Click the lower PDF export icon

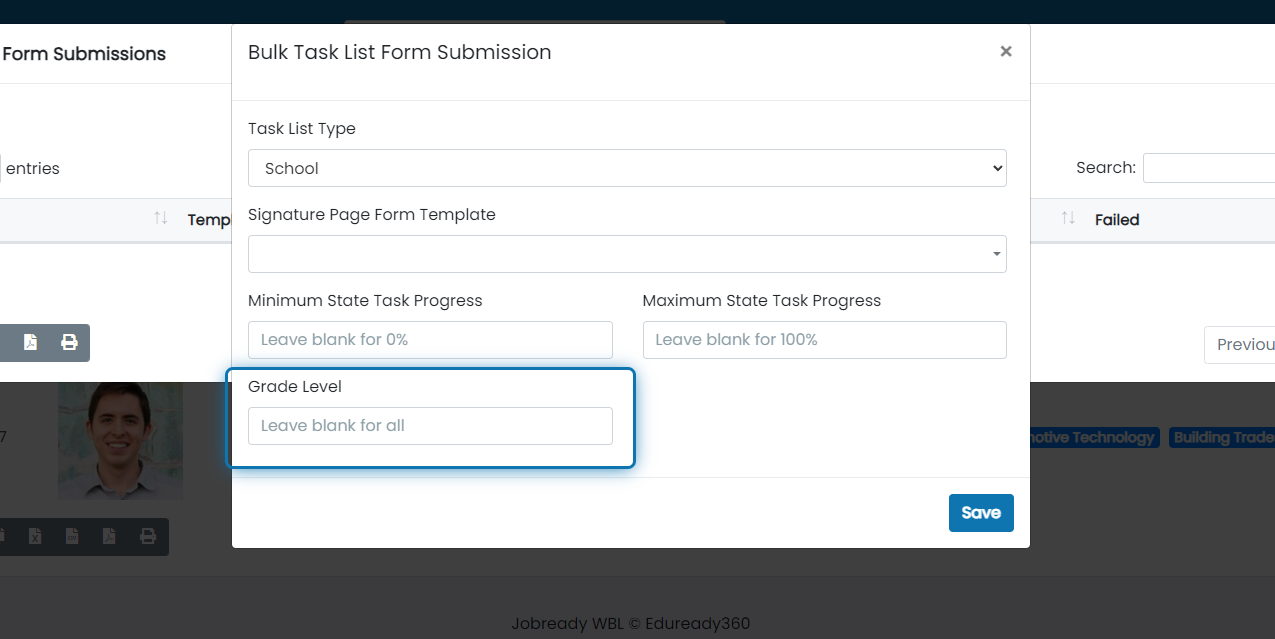pyautogui.click(x=109, y=537)
